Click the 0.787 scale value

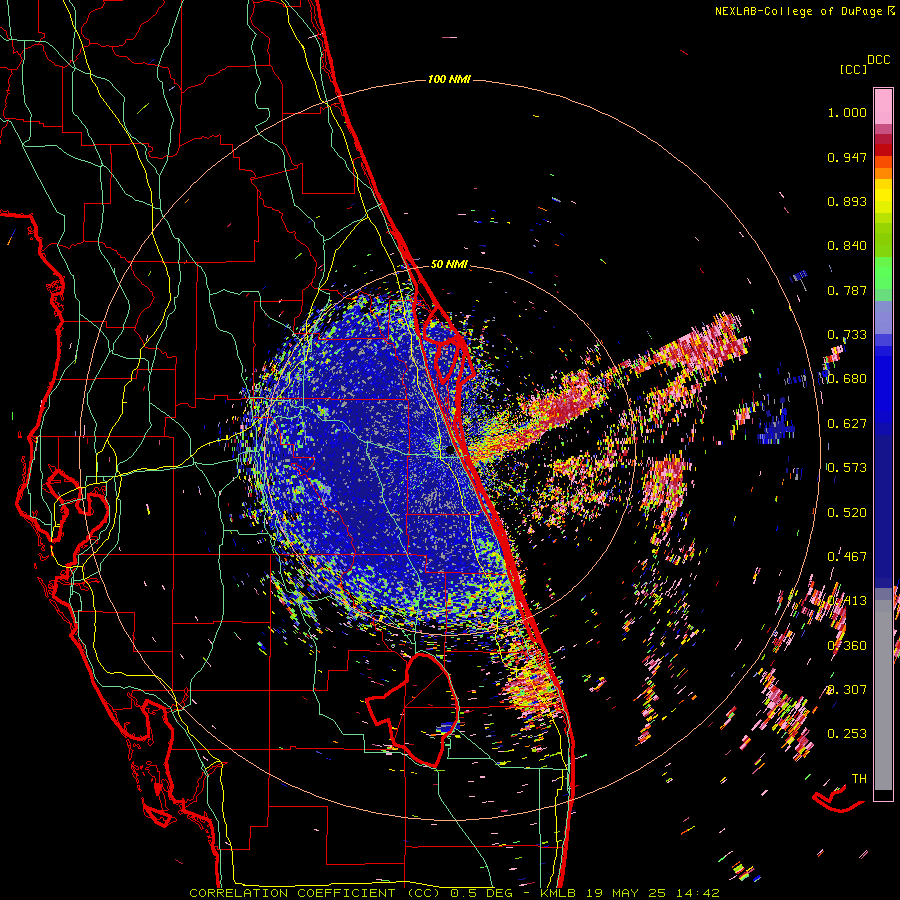coord(847,290)
